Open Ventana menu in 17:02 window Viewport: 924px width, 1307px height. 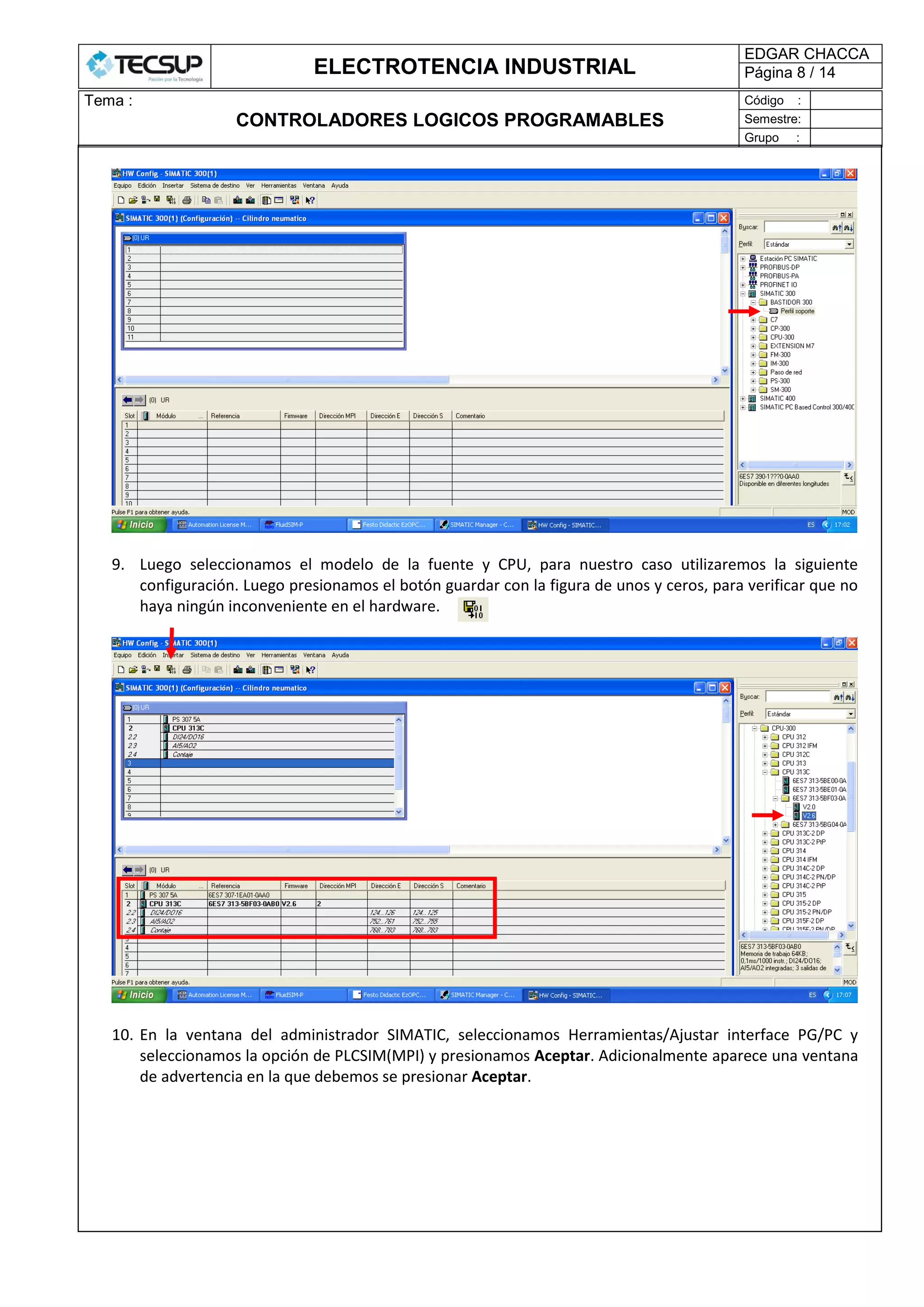tap(314, 185)
